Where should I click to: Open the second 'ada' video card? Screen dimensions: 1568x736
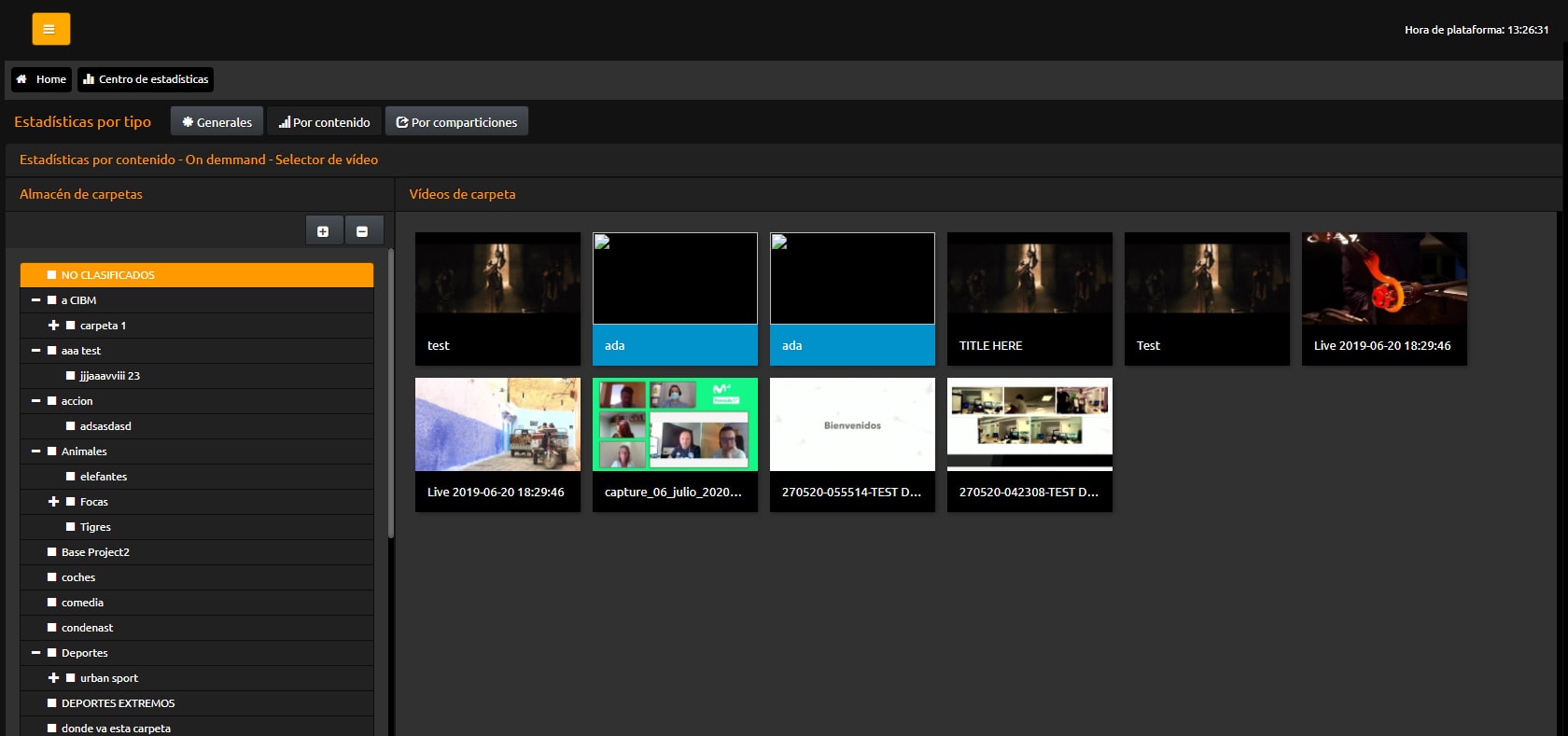[852, 299]
